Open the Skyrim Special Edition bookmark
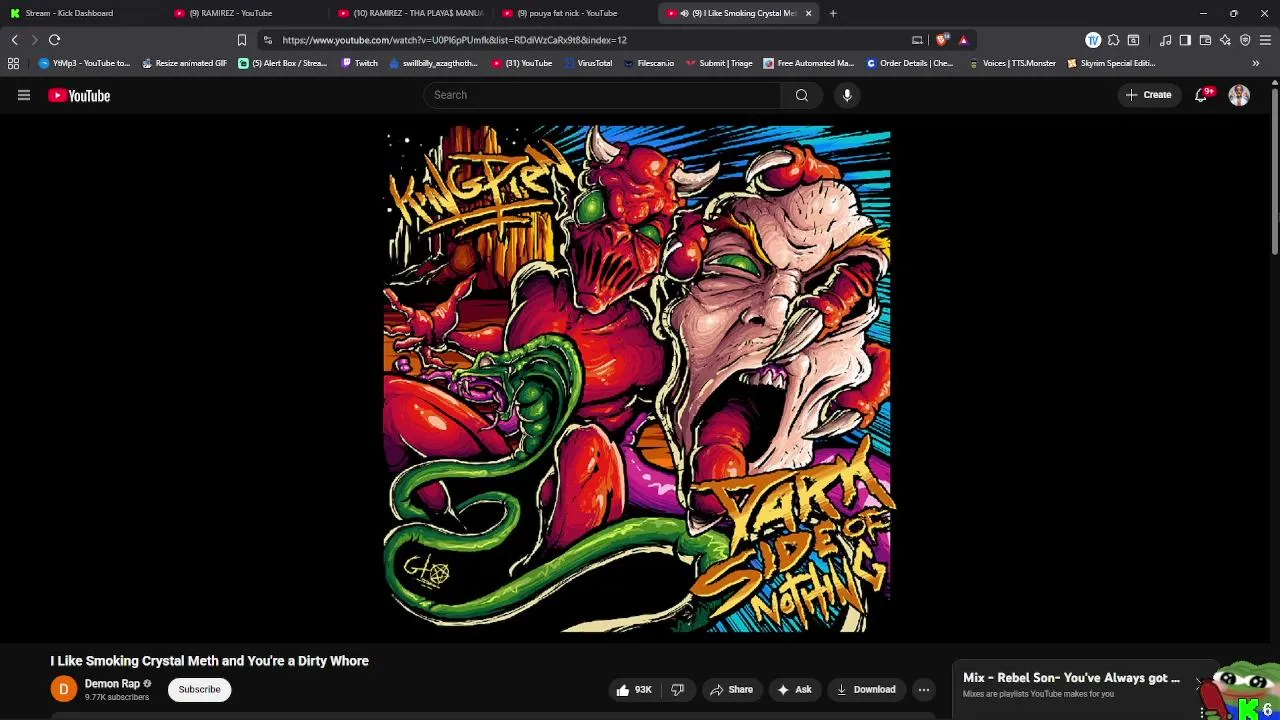This screenshot has height=720, width=1280. [x=1111, y=63]
